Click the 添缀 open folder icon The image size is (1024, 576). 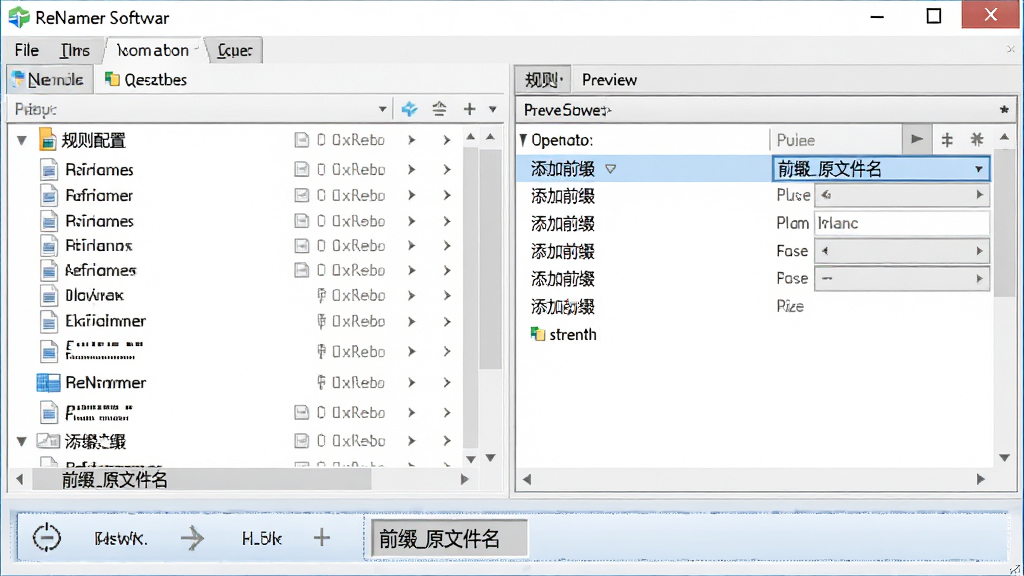coord(48,441)
